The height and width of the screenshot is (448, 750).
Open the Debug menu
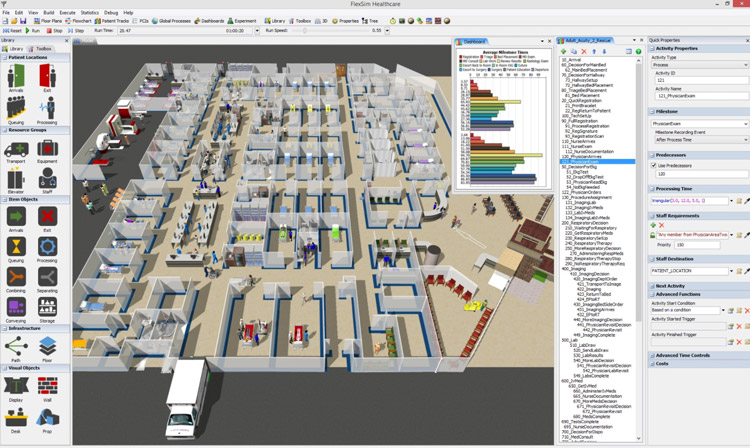point(111,12)
